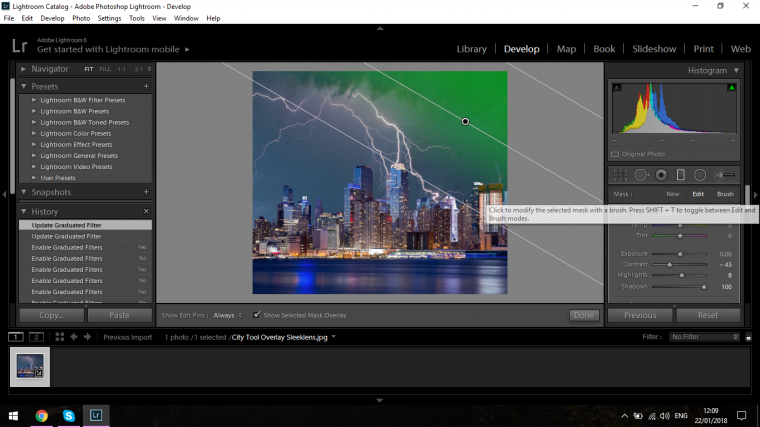
Task: Toggle the shadow clipping indicator in Histogram
Action: pos(617,87)
